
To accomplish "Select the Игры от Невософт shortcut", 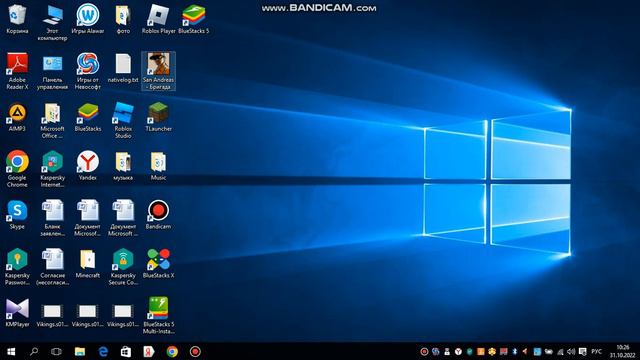I will [x=88, y=71].
